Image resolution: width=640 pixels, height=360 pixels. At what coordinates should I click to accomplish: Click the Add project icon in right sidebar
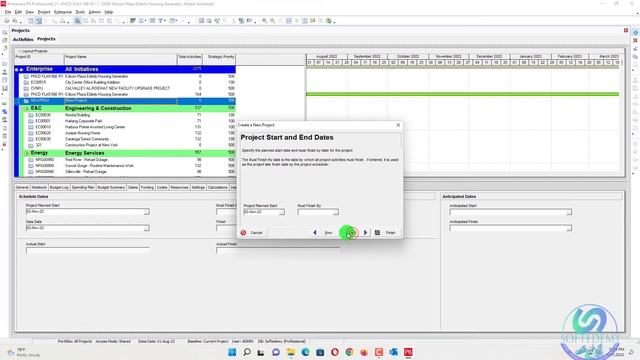click(x=635, y=33)
